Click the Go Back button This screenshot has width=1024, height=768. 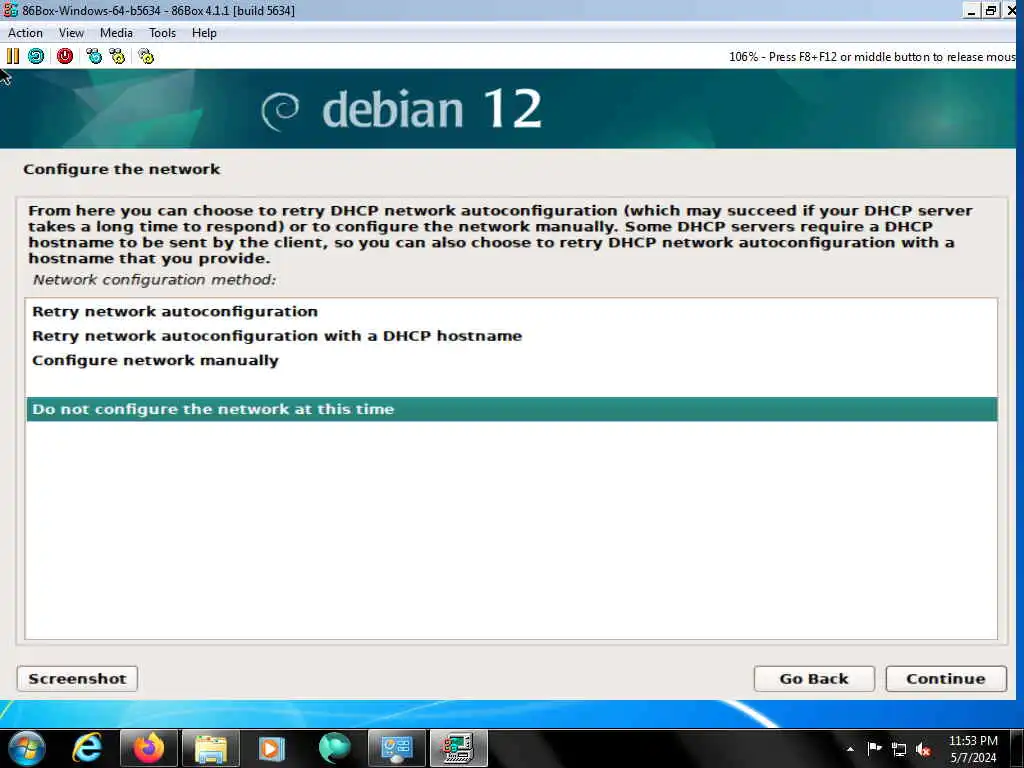[814, 679]
